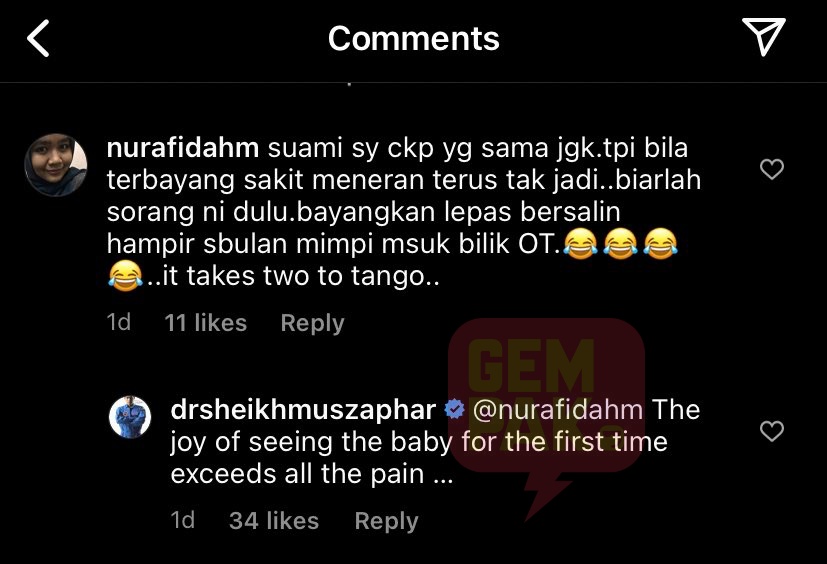Tap the "exceeds all the pain" reply text
827x564 pixels.
pos(297,475)
